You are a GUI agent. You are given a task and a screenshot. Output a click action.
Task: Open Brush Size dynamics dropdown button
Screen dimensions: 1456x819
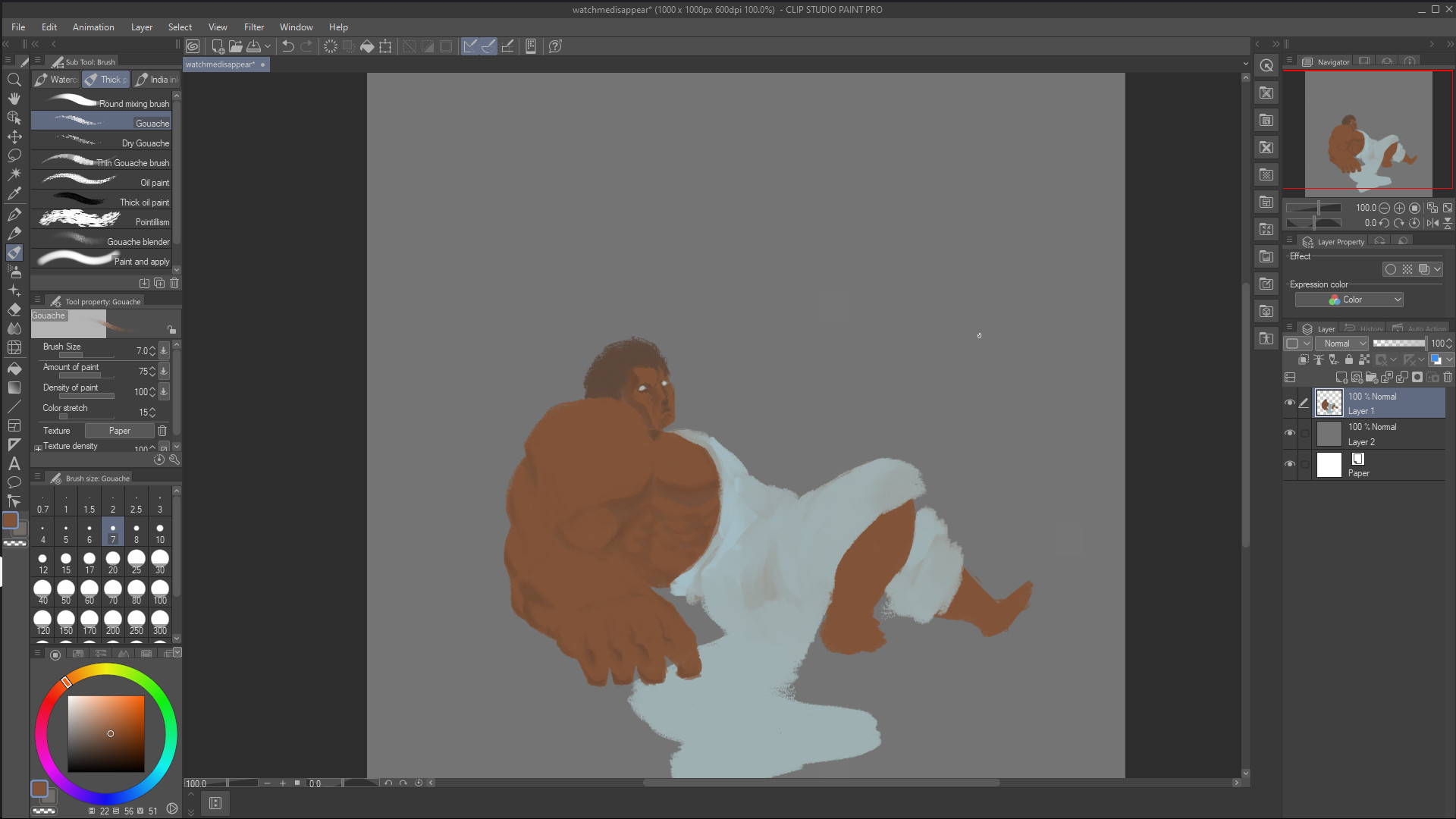164,350
